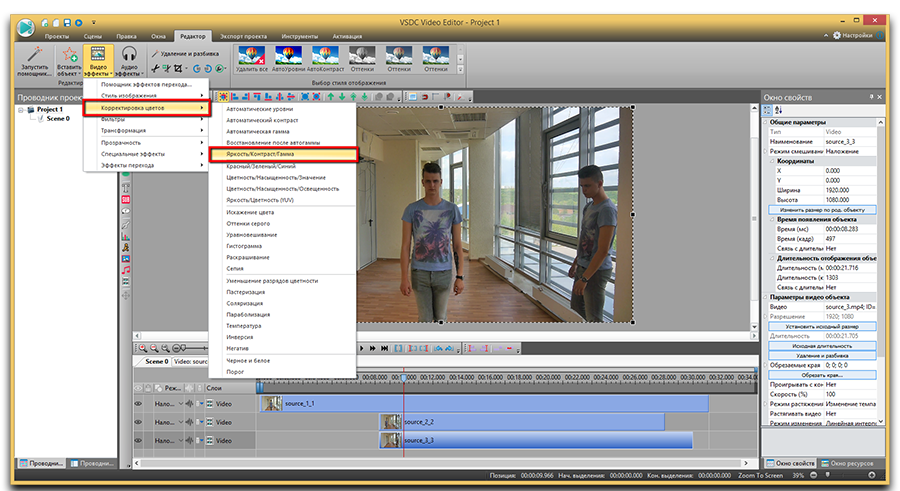Collapse the Координаты section

point(772,161)
